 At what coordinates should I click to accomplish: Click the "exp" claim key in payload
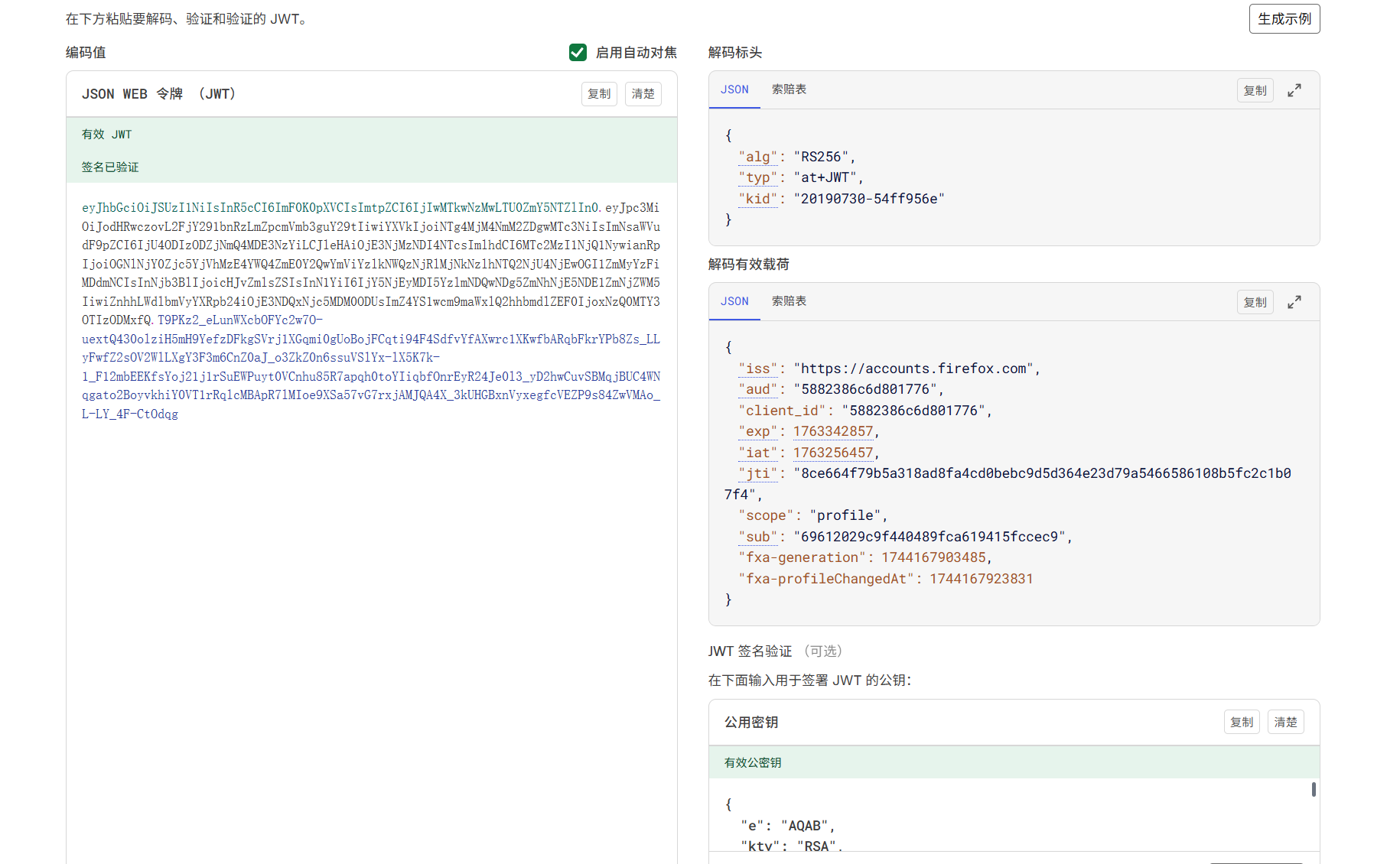(757, 432)
